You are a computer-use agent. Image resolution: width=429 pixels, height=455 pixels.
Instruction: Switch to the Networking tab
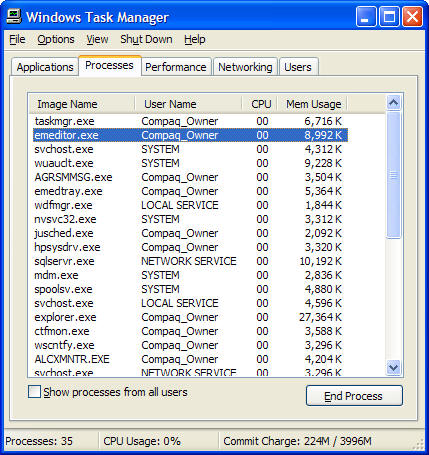[245, 67]
